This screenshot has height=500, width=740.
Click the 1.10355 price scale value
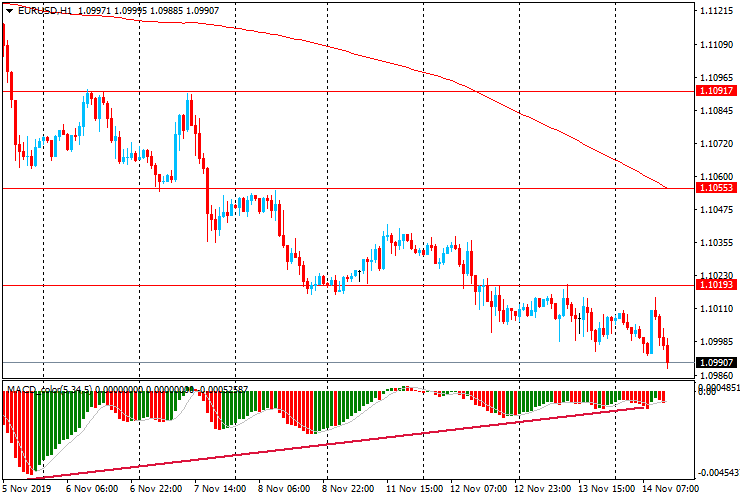coord(716,243)
